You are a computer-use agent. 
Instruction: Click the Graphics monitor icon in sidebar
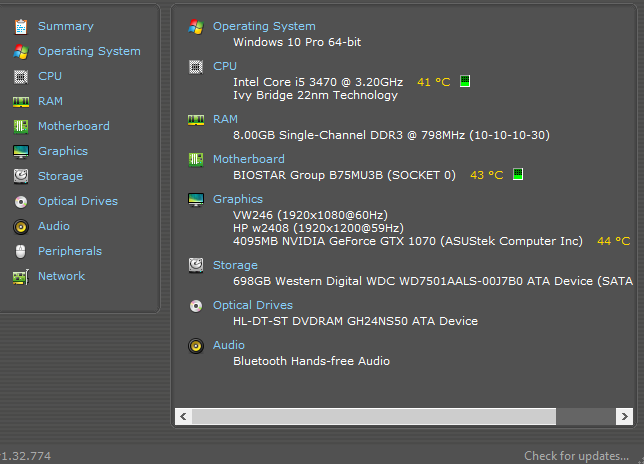click(21, 152)
